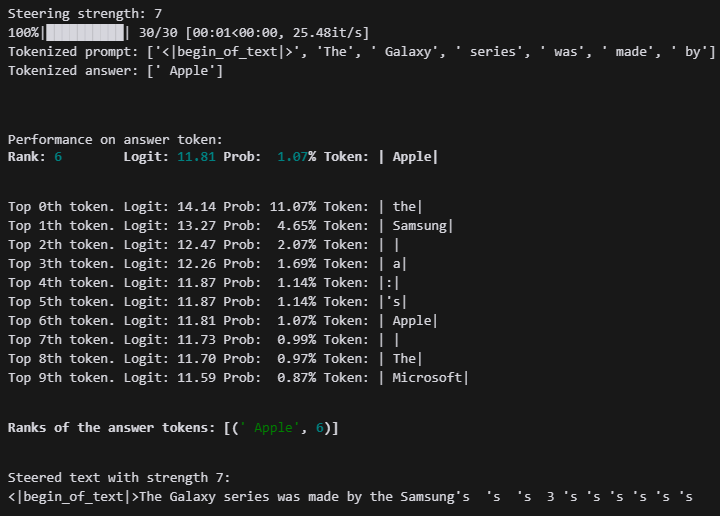
Task: Click the 'Steering strength: 7' line
Action: coord(85,14)
